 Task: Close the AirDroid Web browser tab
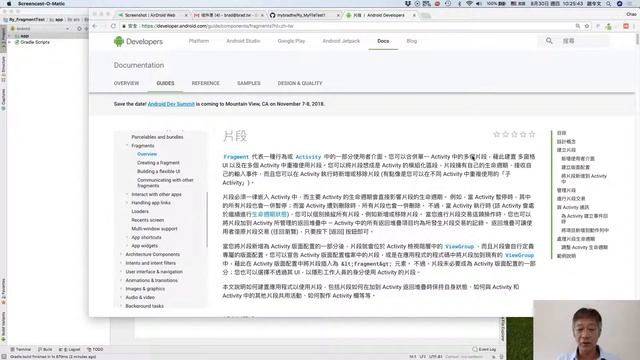[x=186, y=15]
